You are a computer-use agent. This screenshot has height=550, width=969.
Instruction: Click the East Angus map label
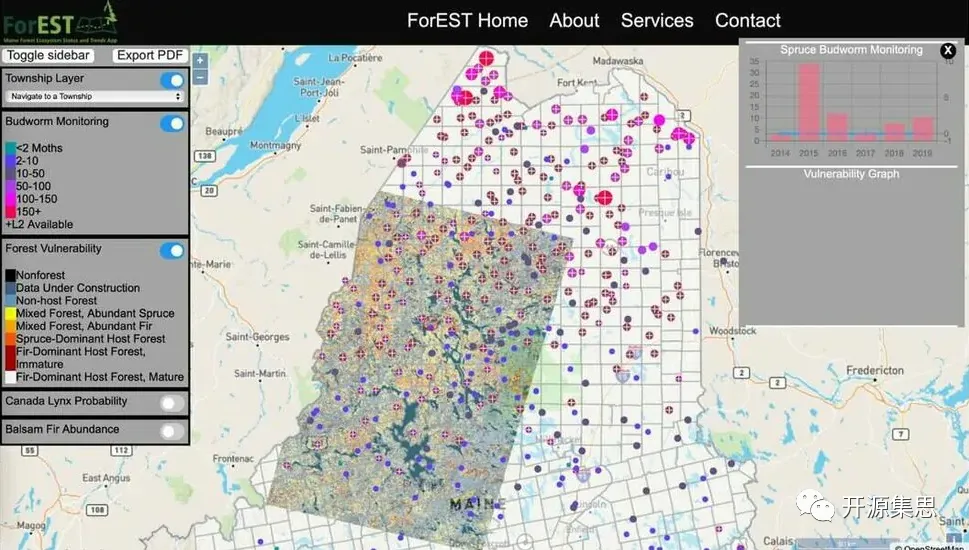click(106, 478)
